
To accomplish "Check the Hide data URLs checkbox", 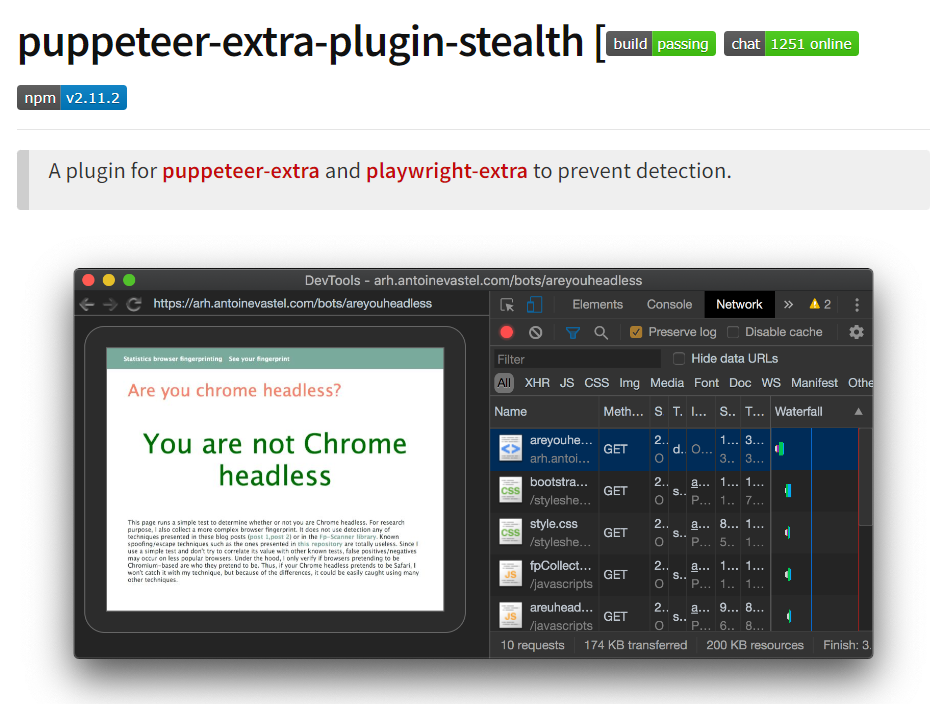I will (679, 359).
